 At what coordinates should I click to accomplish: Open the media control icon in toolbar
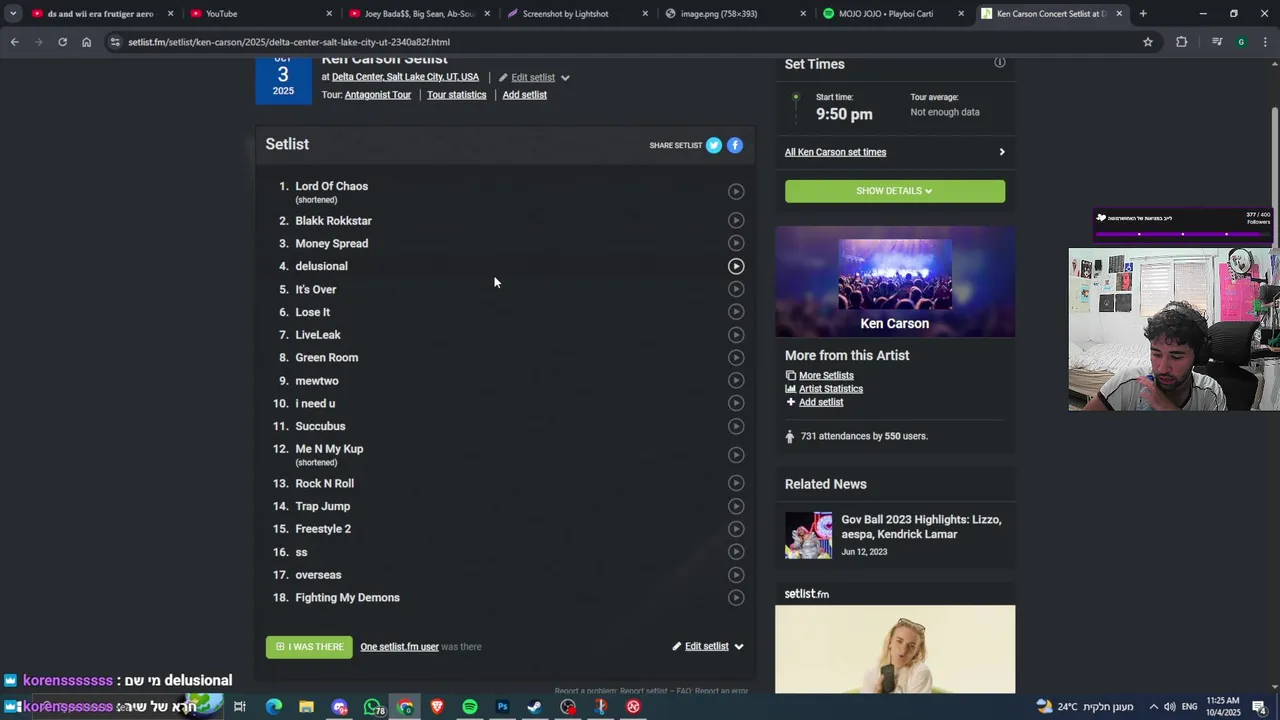pyautogui.click(x=1217, y=42)
